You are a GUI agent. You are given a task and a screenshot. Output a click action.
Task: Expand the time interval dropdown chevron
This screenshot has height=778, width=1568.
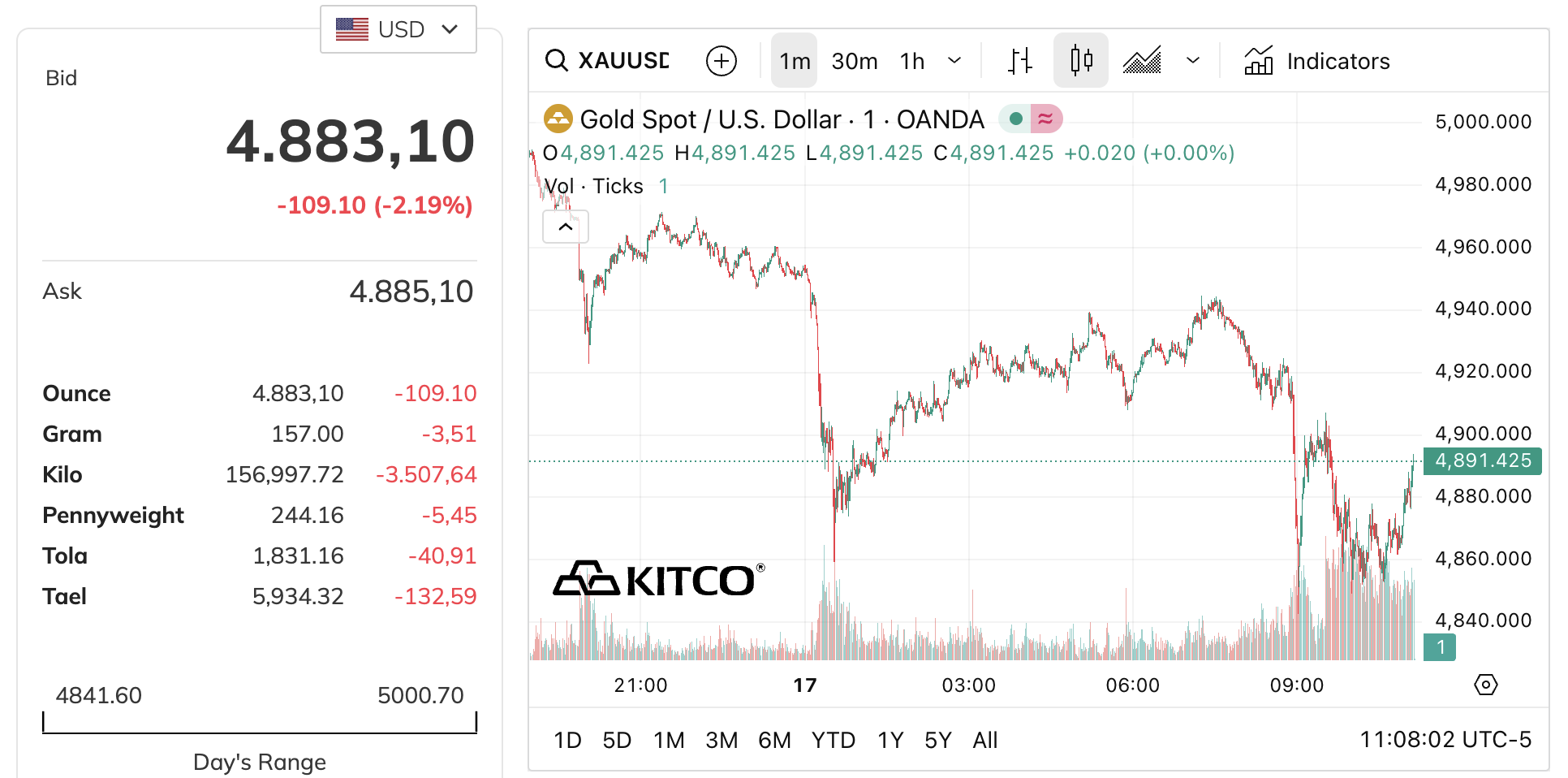click(x=954, y=61)
